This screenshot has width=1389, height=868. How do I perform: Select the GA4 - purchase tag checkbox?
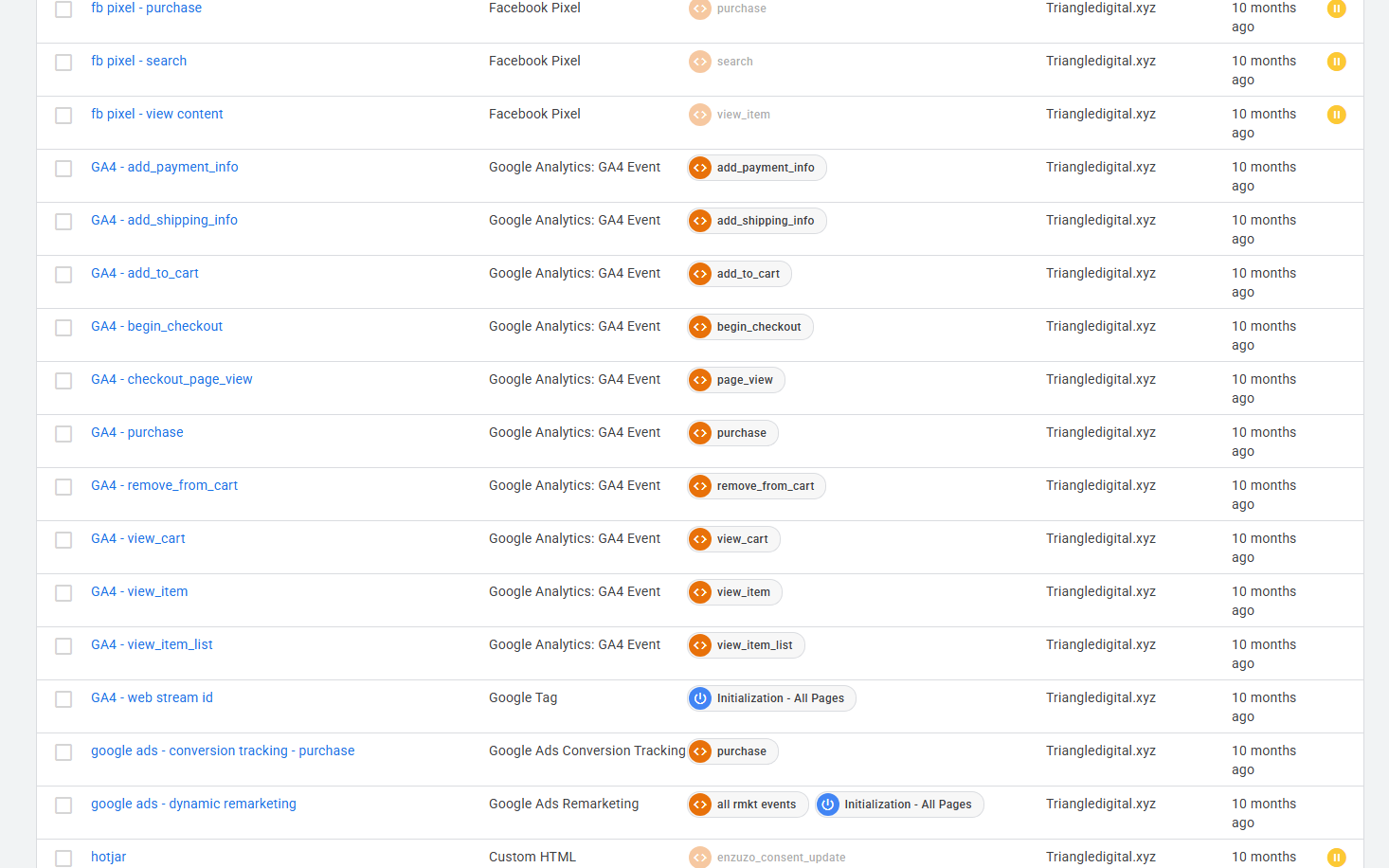point(63,434)
